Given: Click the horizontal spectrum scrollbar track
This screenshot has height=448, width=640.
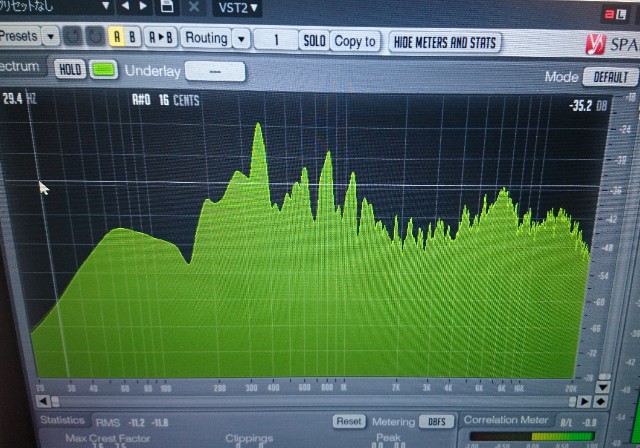Looking at the screenshot, I should coord(312,402).
